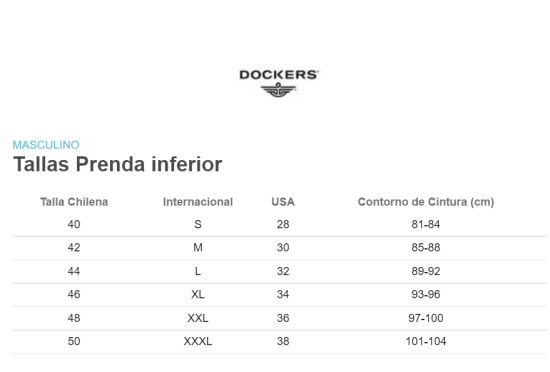Select the Talla Chilena column header
This screenshot has width=550, height=372.
tap(74, 202)
